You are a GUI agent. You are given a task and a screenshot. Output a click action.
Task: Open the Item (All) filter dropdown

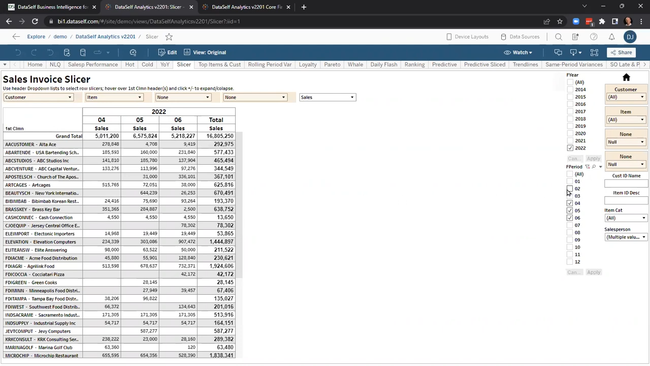click(x=626, y=120)
